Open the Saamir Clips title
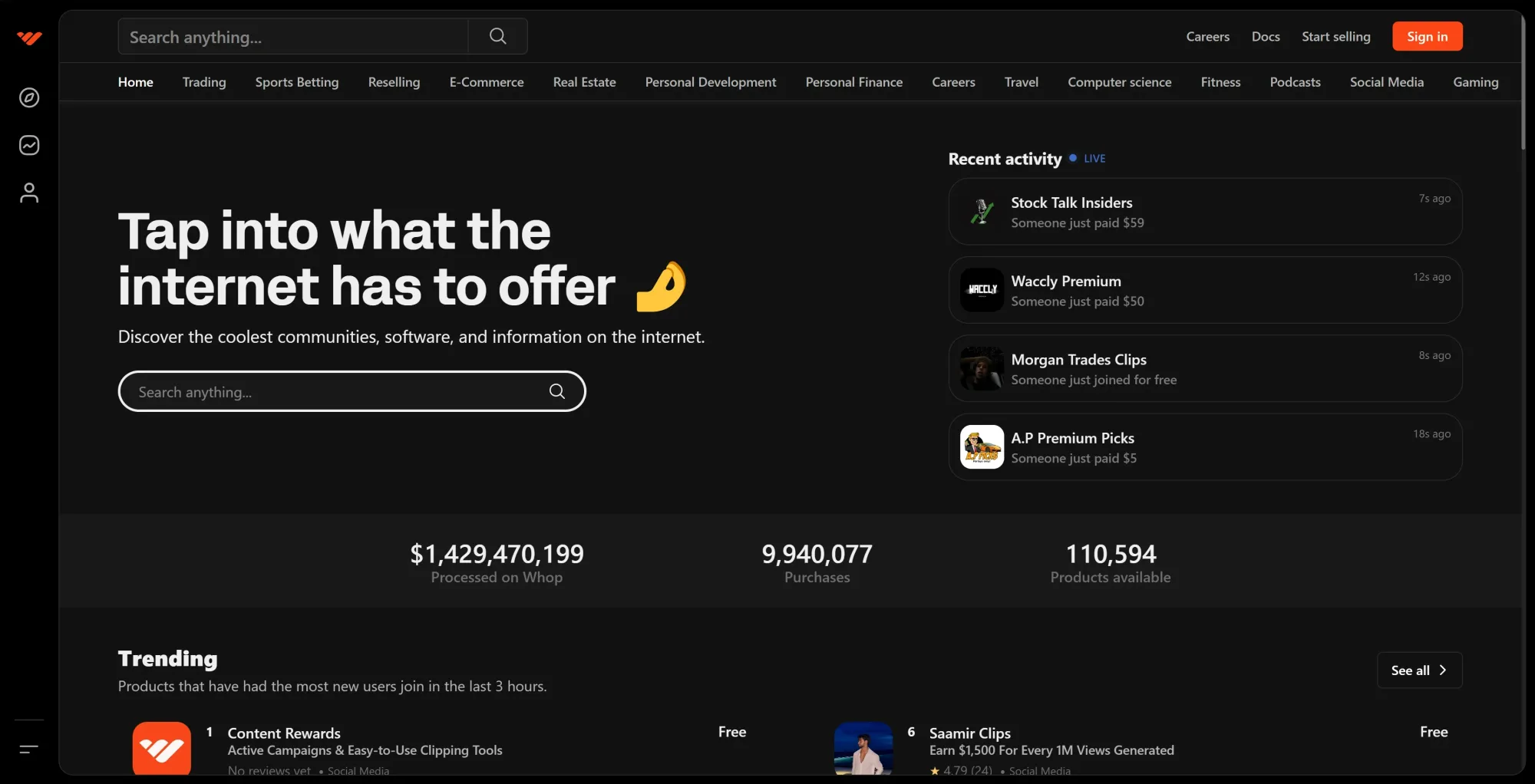Viewport: 1535px width, 784px height. (x=970, y=733)
